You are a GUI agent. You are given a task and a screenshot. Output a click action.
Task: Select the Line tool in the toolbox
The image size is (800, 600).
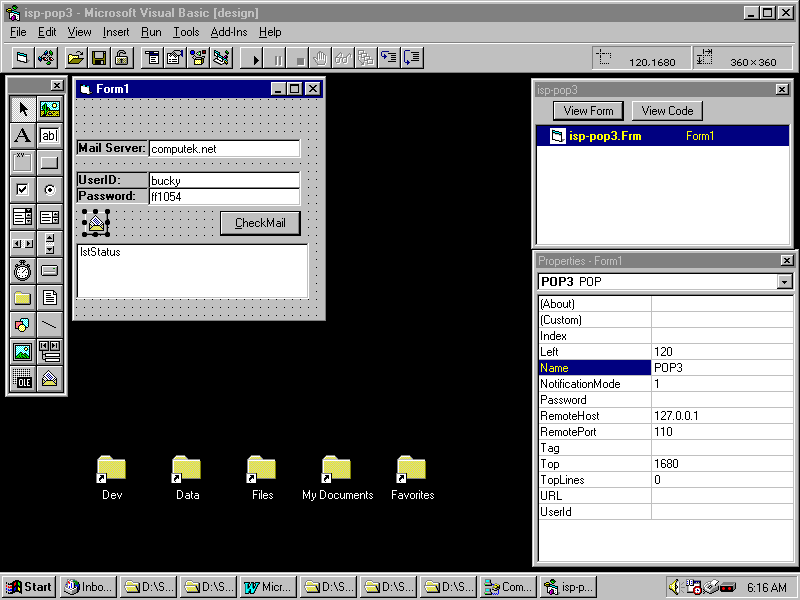click(x=49, y=325)
